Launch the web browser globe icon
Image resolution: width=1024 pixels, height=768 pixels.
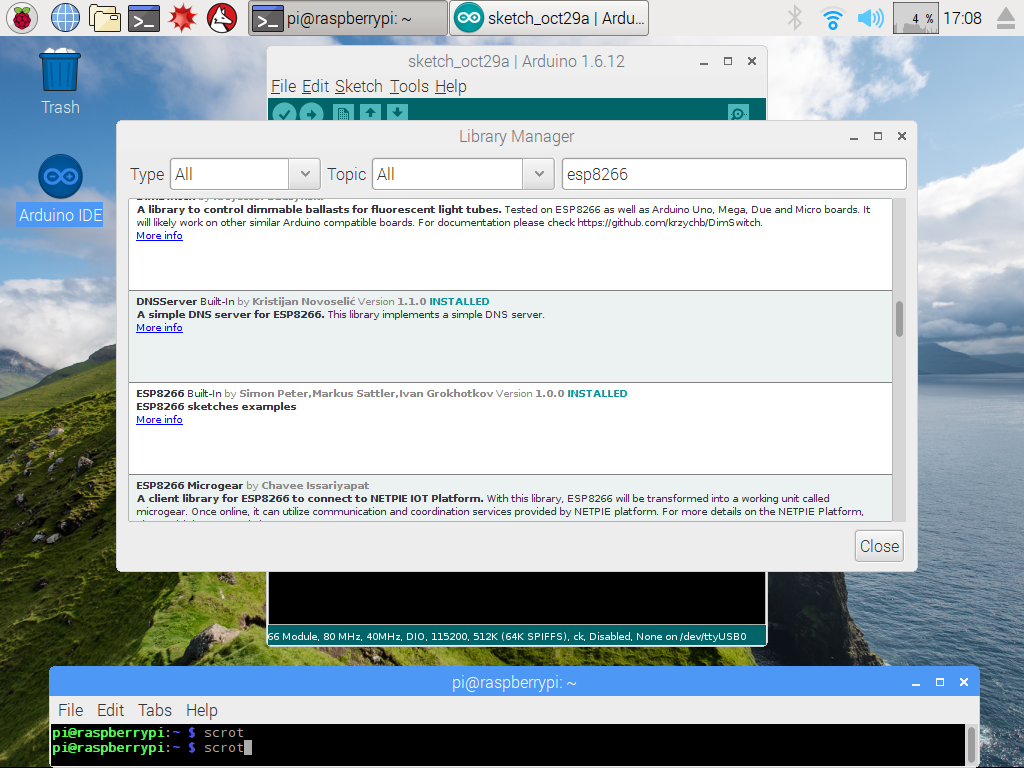65,17
